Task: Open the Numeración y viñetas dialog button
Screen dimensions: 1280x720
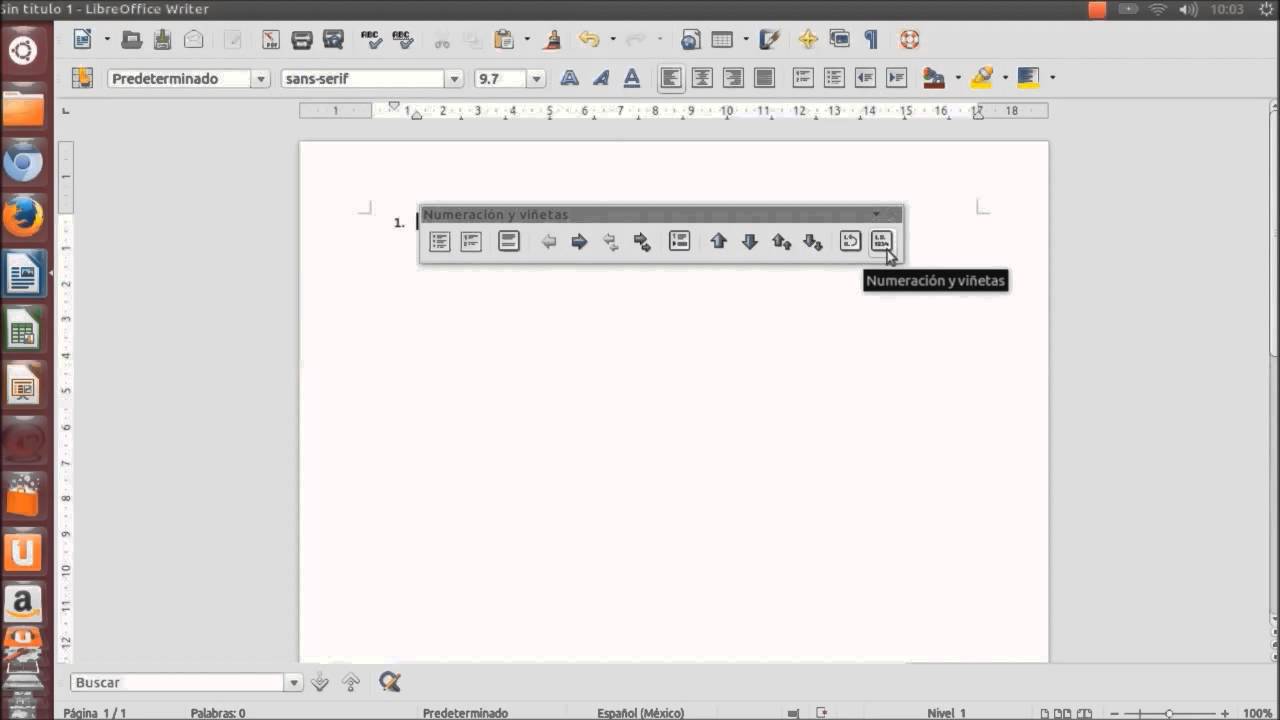Action: (881, 241)
